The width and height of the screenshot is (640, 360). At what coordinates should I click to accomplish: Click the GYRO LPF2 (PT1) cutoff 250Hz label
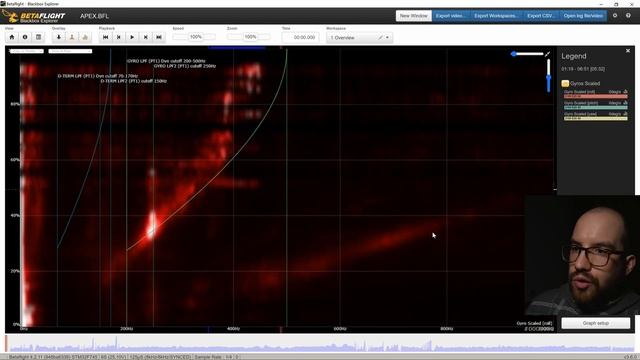click(x=185, y=66)
